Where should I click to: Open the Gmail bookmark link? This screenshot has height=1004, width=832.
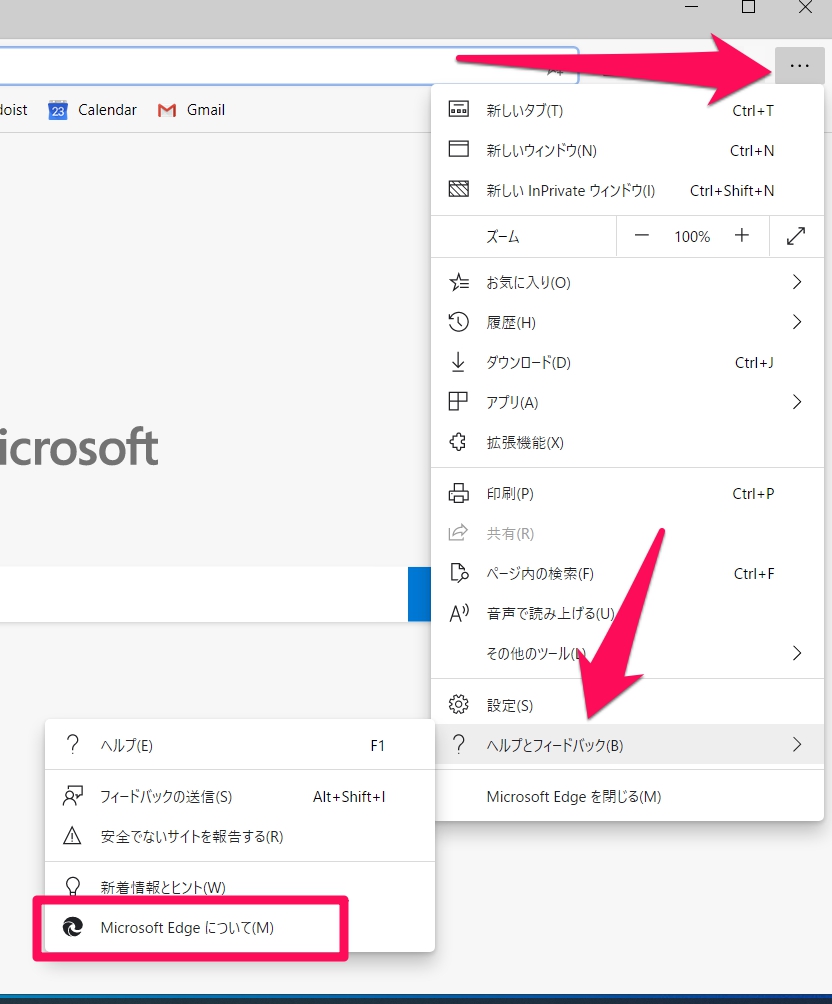coord(192,110)
